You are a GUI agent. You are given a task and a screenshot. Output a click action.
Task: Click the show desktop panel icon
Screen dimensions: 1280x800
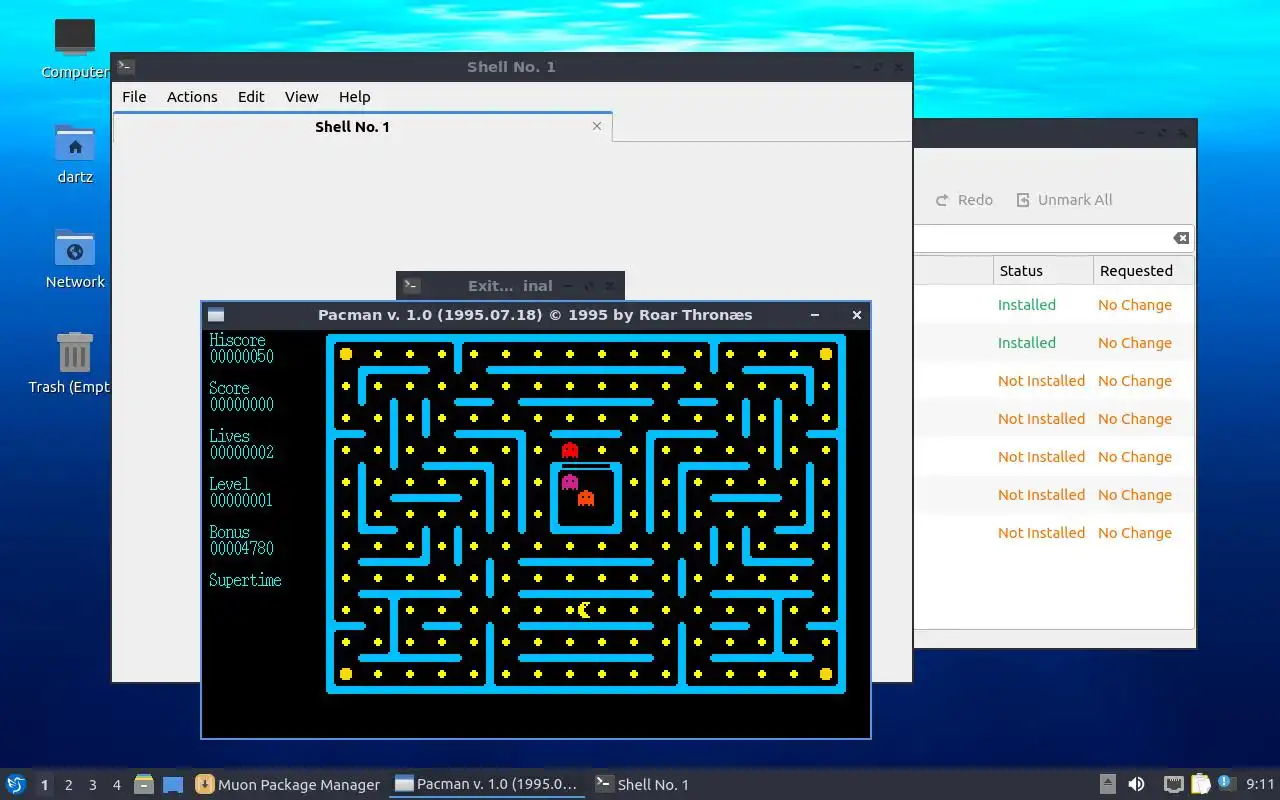pyautogui.click(x=173, y=785)
